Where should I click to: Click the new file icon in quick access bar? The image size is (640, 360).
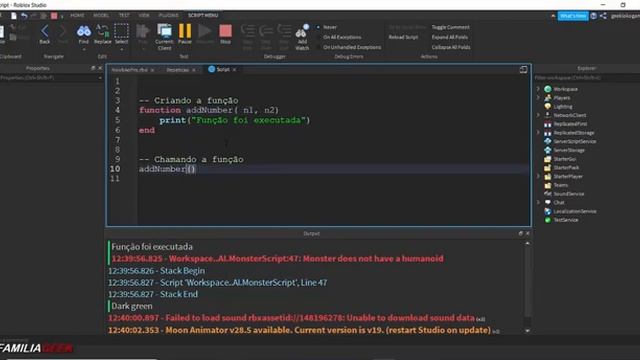click(14, 16)
